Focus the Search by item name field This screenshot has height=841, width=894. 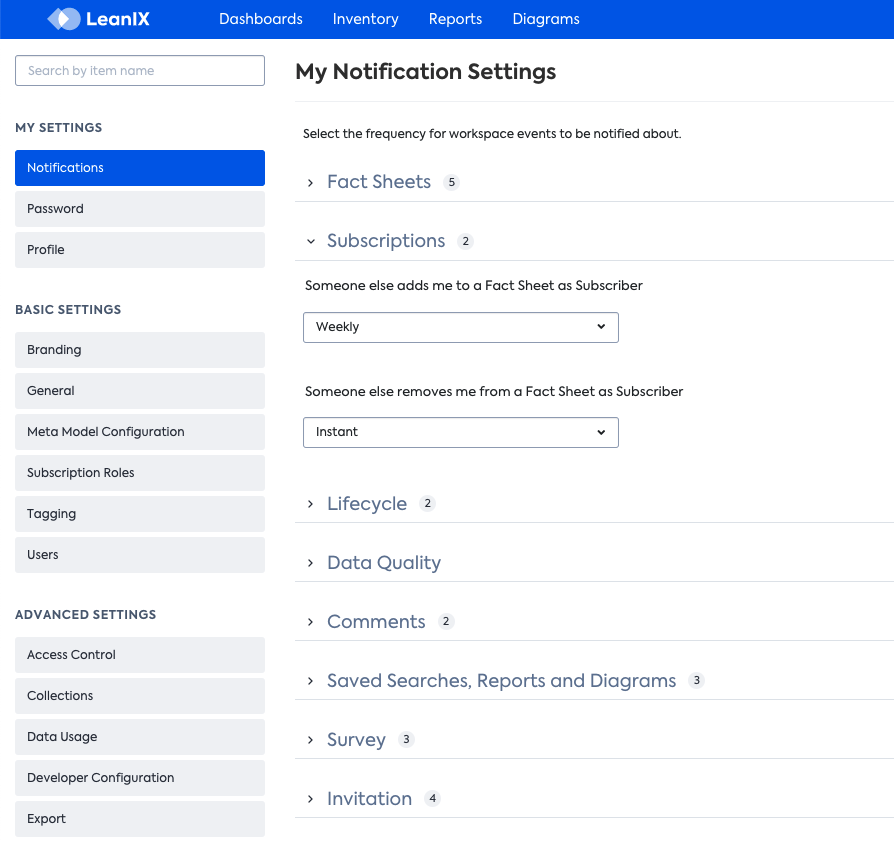140,71
